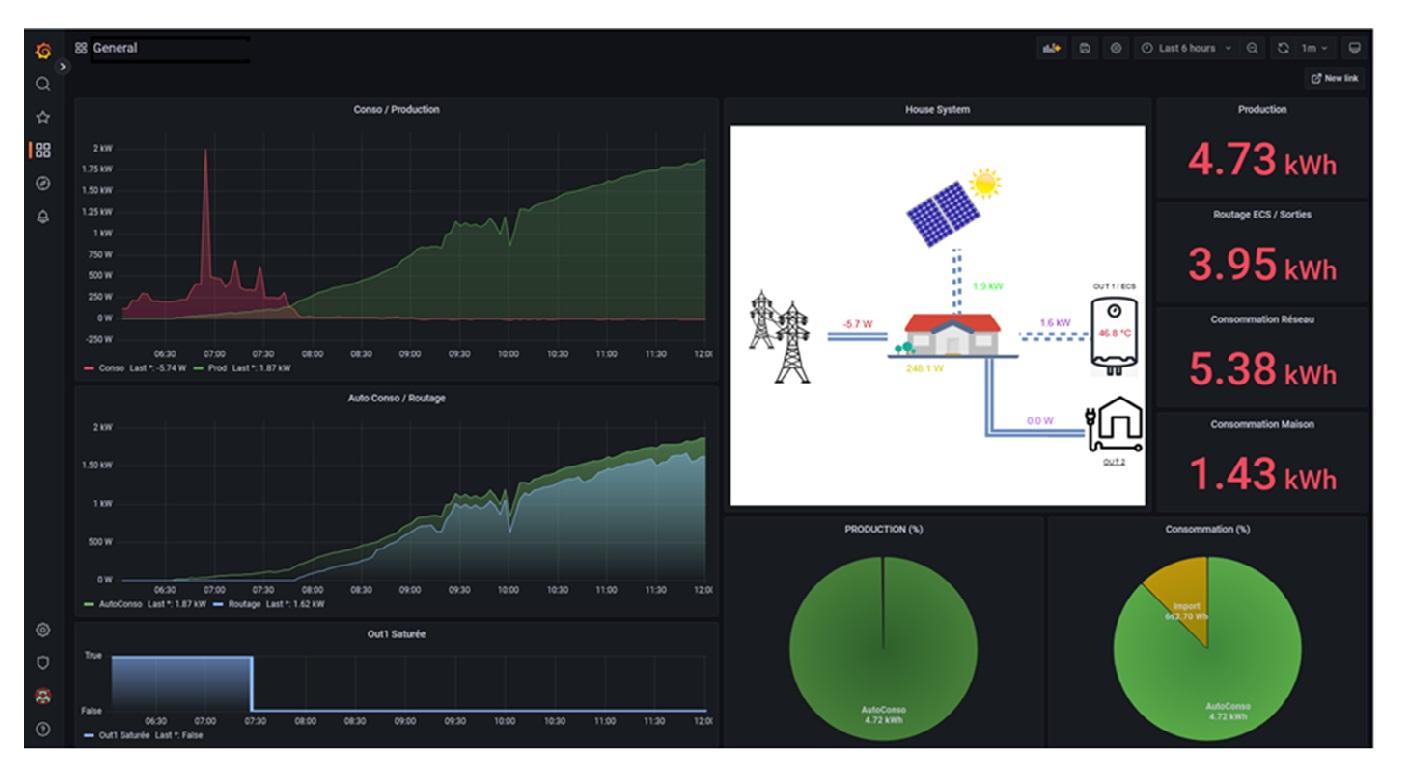This screenshot has height=772, width=1406.
Task: Open Starred dashboards star icon
Action: pos(43,117)
